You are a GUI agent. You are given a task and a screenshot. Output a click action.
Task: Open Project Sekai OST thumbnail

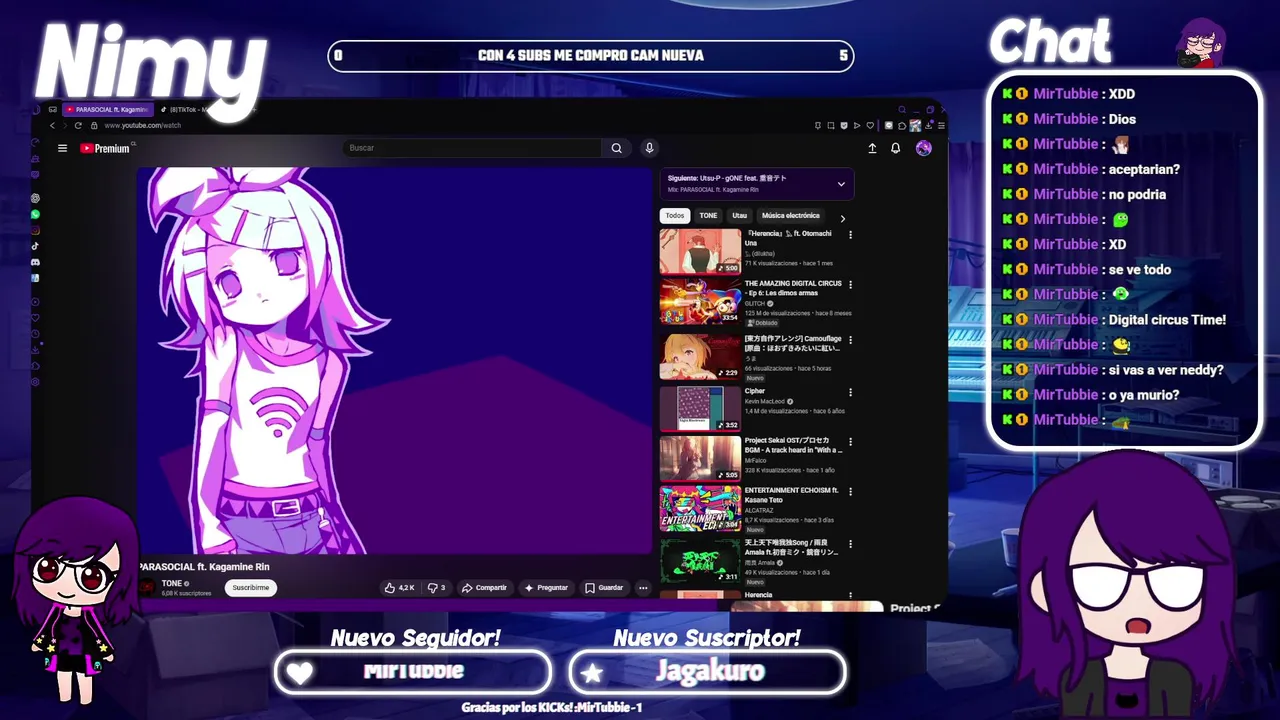pos(700,458)
